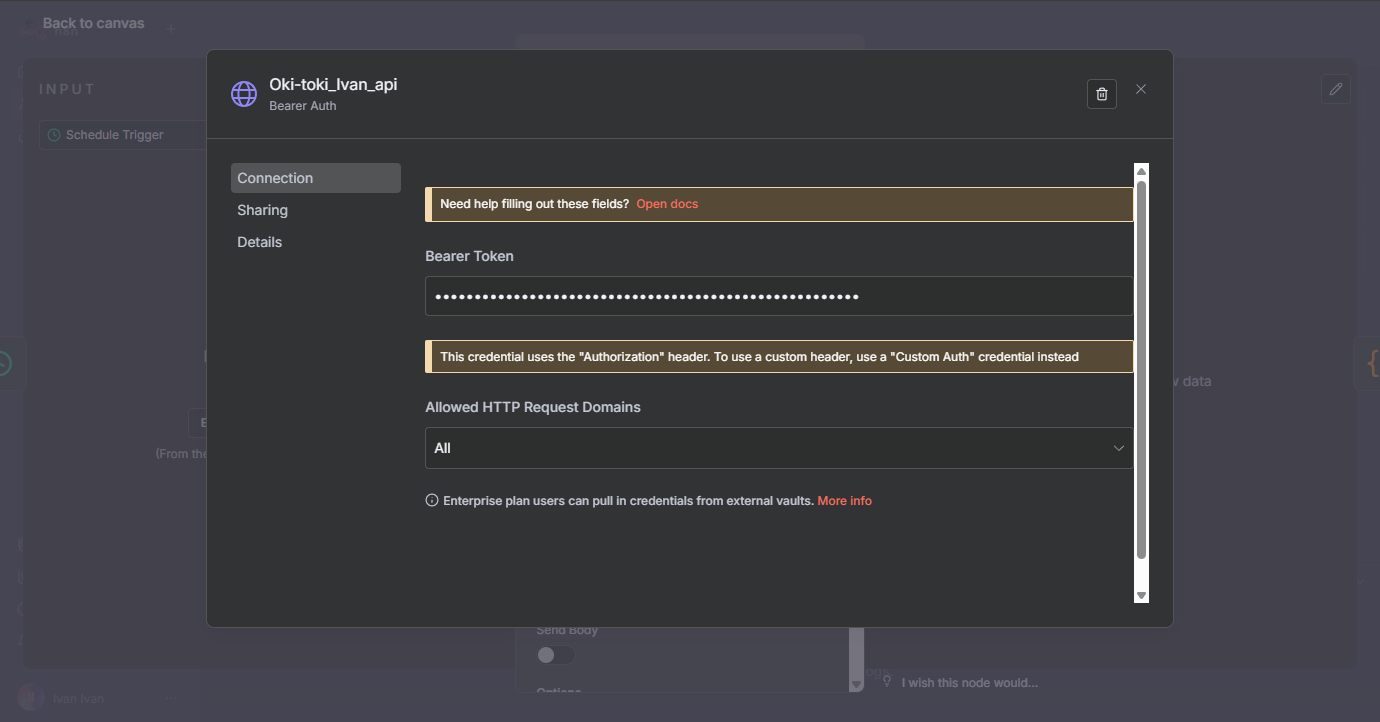Go Back to canvas
This screenshot has height=722, width=1380.
click(x=93, y=23)
